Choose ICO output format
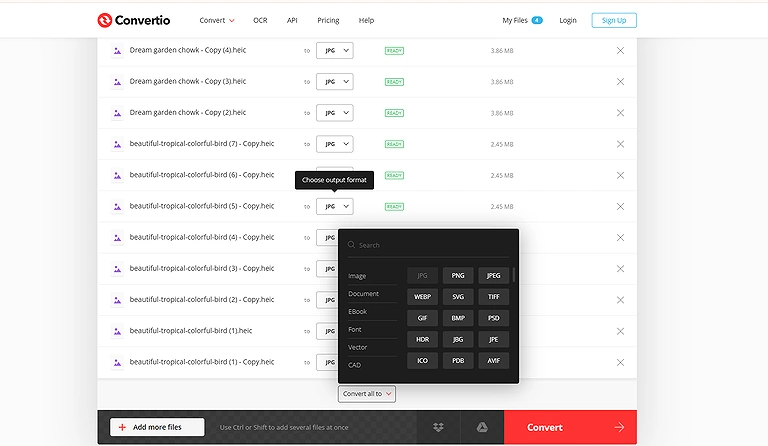 point(422,361)
